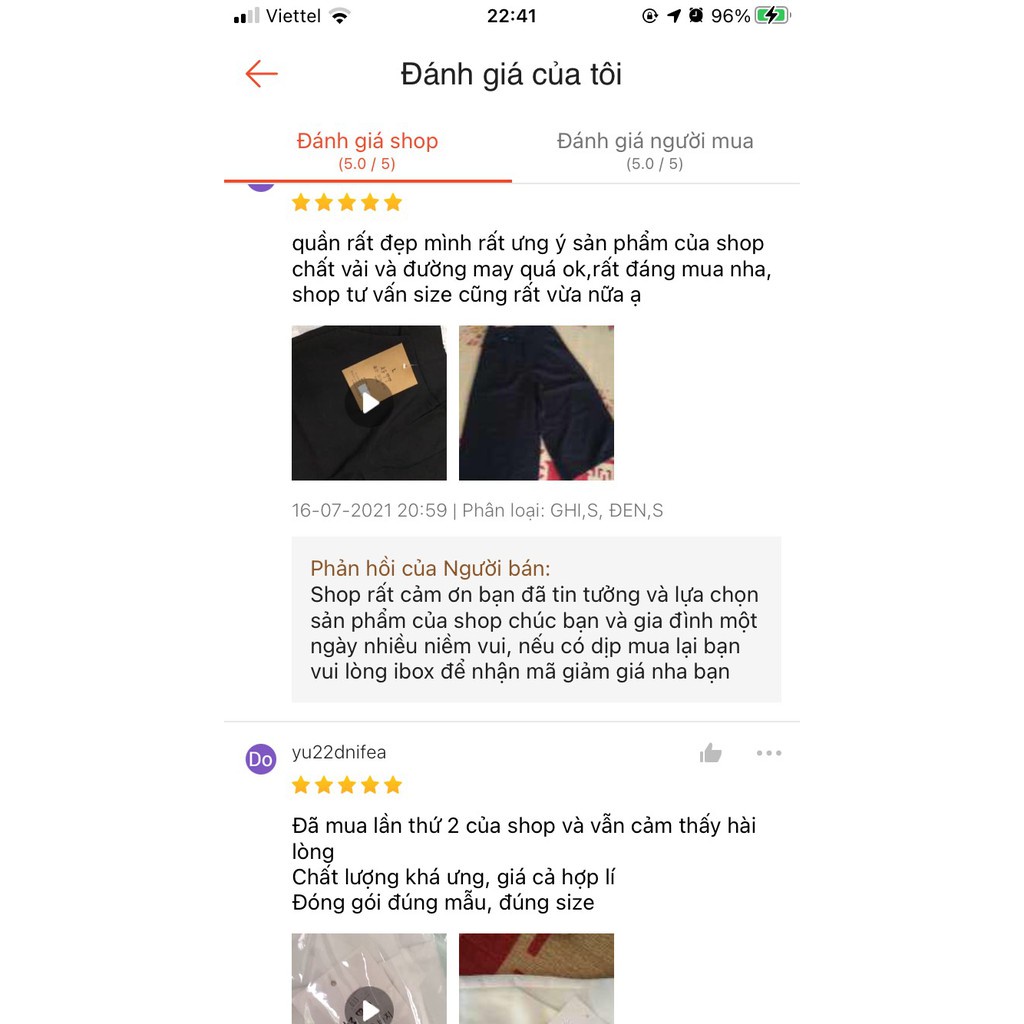1024x1024 pixels.
Task: Tap the yu22dnifea review star rating
Action: point(347,785)
